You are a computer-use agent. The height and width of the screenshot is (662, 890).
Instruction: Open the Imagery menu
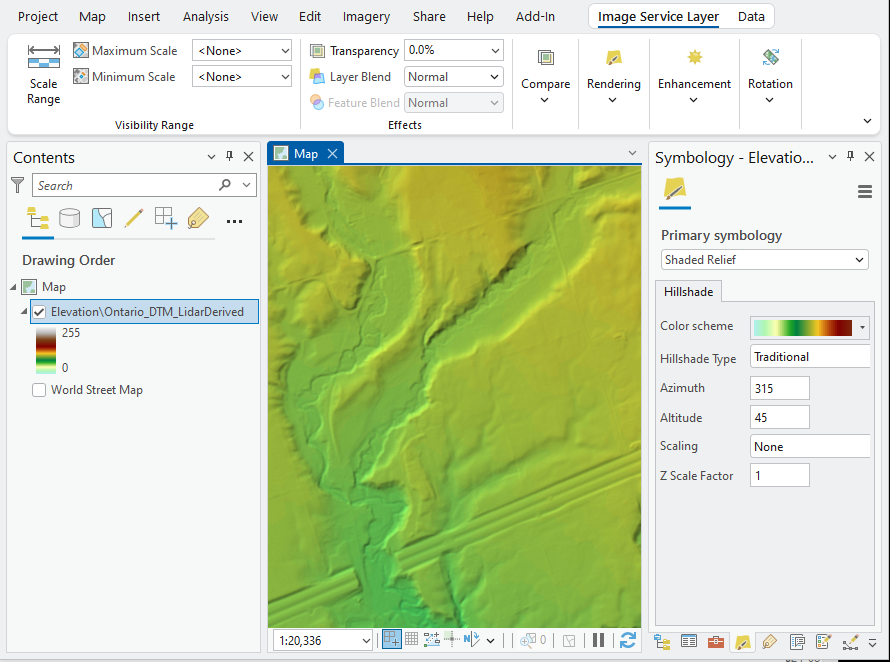tap(366, 16)
